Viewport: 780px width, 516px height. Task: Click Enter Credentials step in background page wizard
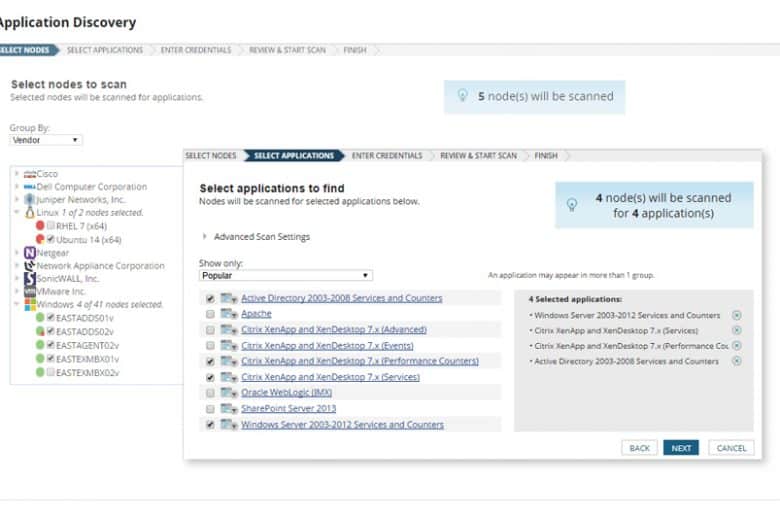tap(196, 50)
